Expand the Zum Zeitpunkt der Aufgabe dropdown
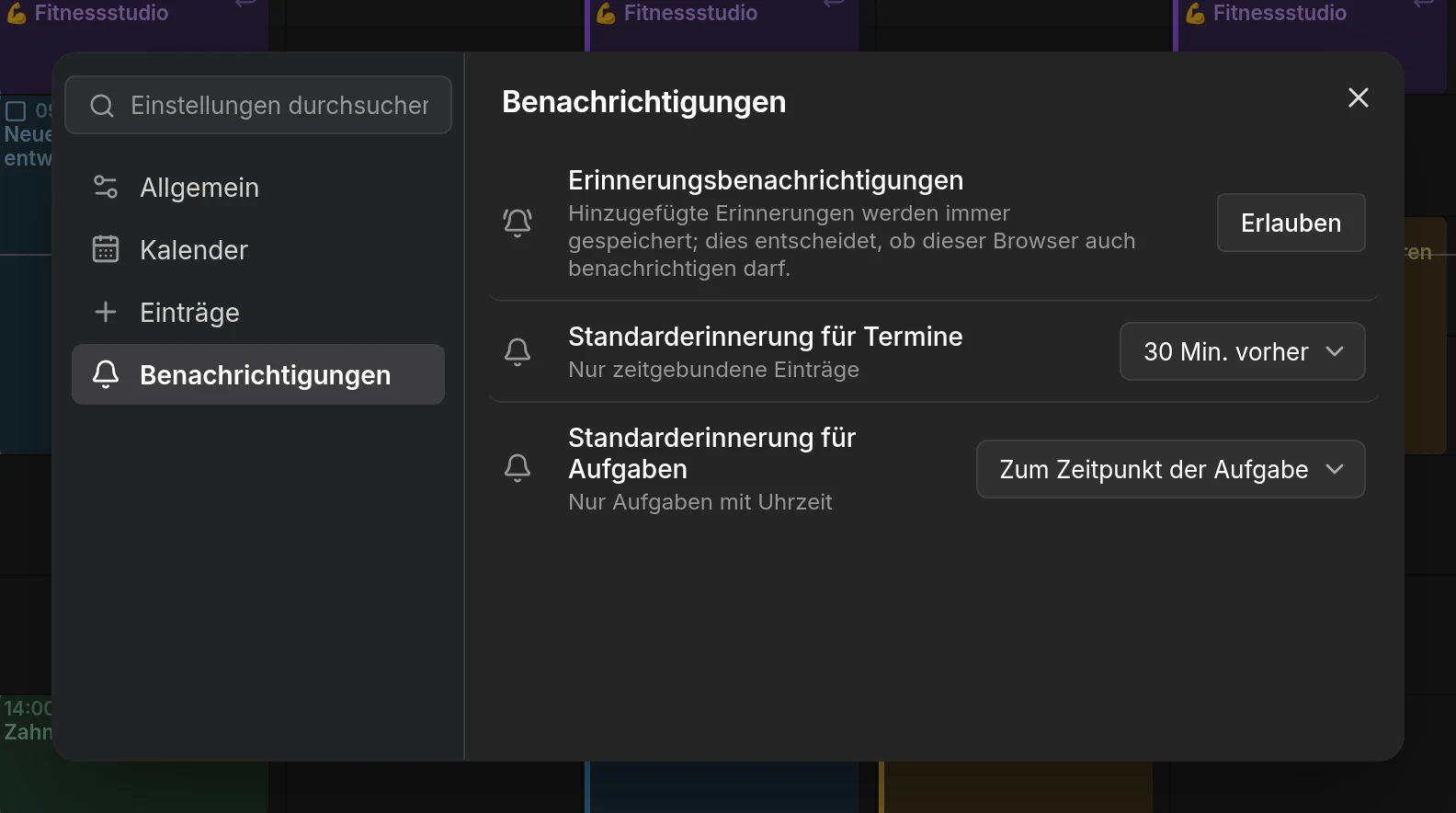The image size is (1456, 813). 1170,469
